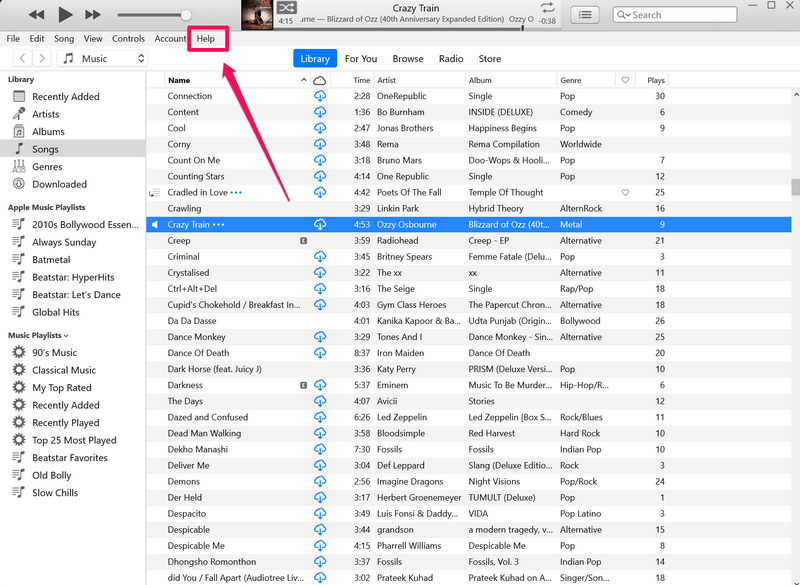
Task: Open the search filter magnifier dropdown
Action: [x=625, y=14]
